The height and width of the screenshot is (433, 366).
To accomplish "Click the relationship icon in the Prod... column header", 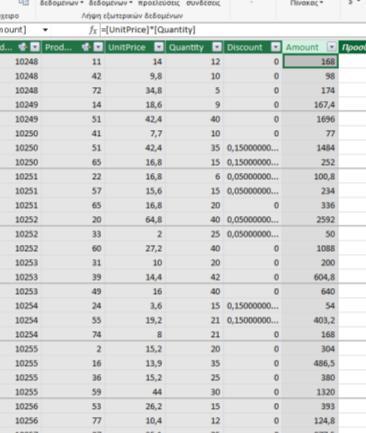I will 86,47.
